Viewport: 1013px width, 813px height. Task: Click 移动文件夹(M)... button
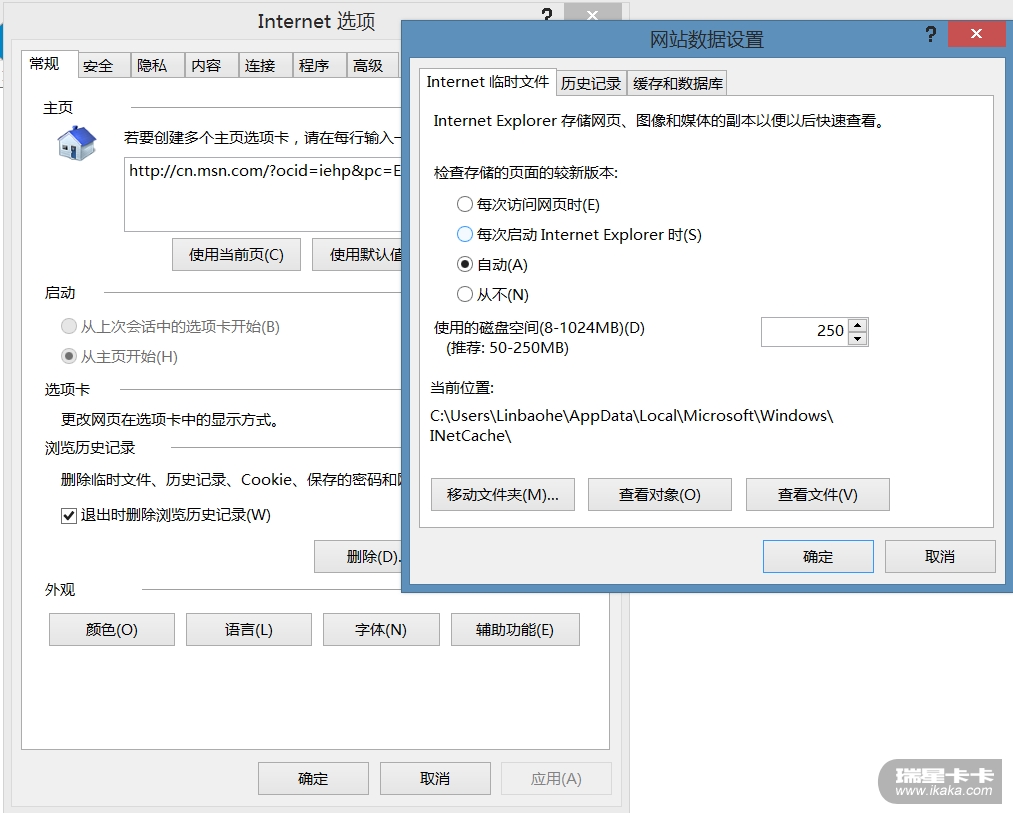tap(503, 494)
